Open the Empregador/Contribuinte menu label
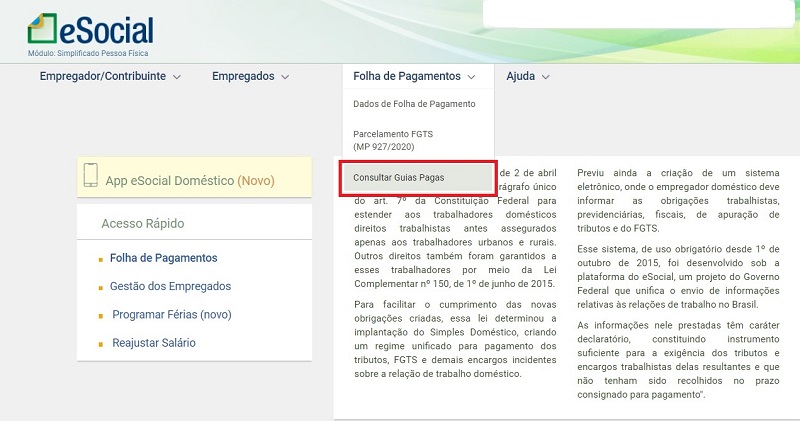This screenshot has width=800, height=421. [102, 76]
